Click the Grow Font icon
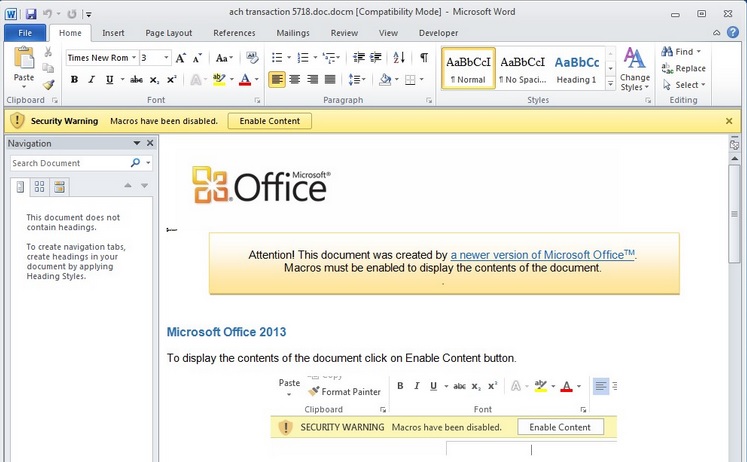747x462 pixels. pyautogui.click(x=180, y=58)
